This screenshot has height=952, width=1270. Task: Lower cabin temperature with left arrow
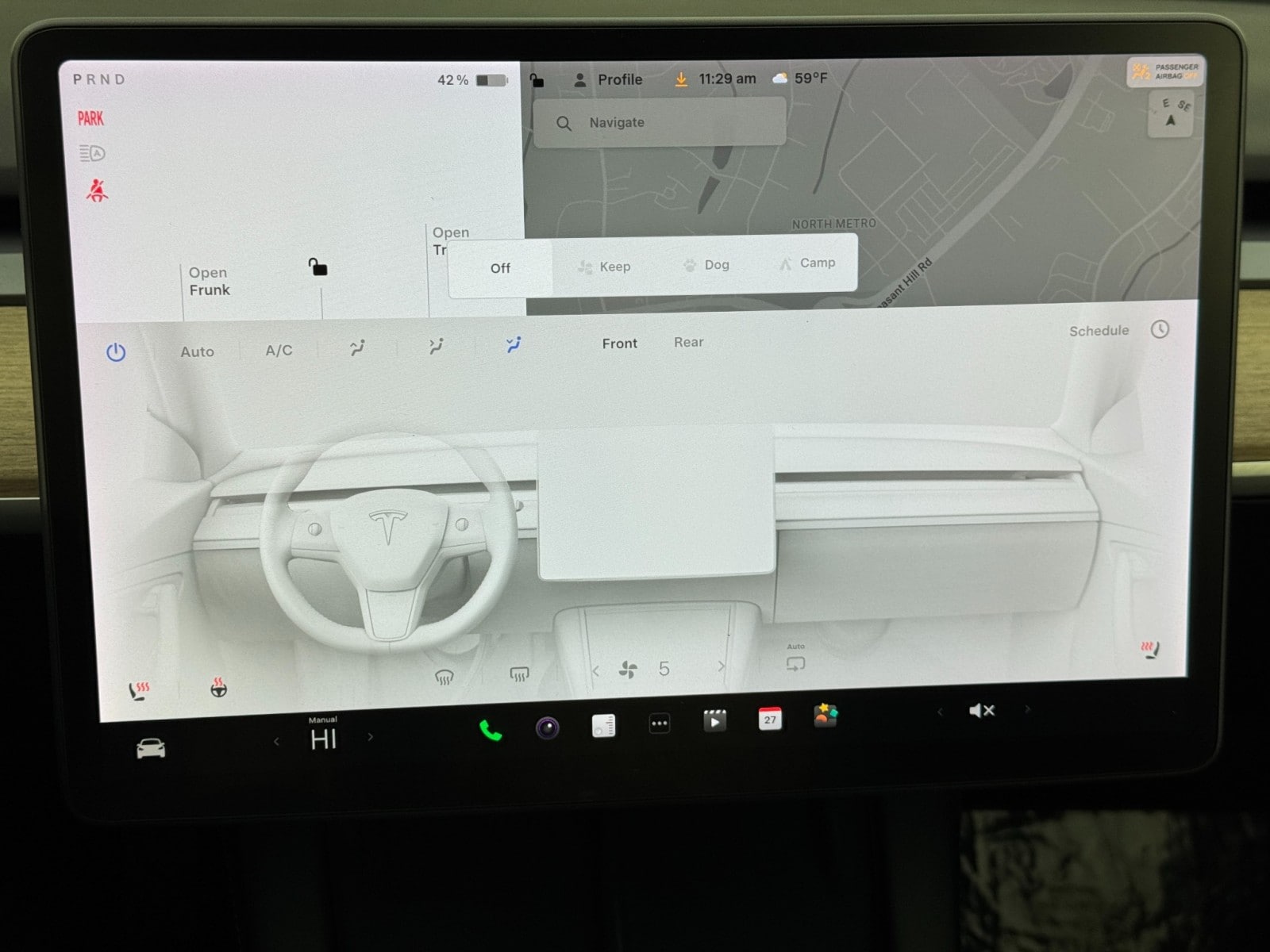[x=276, y=742]
